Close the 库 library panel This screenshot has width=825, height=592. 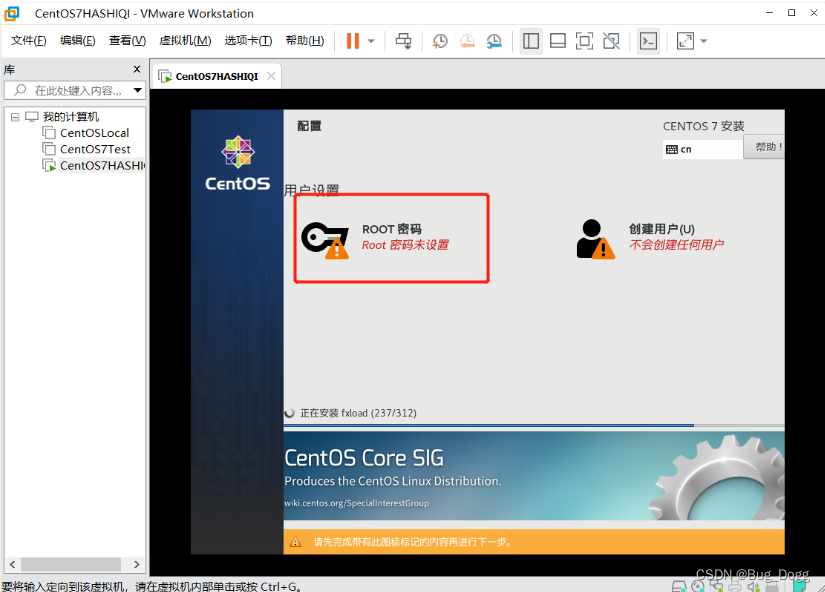[137, 69]
